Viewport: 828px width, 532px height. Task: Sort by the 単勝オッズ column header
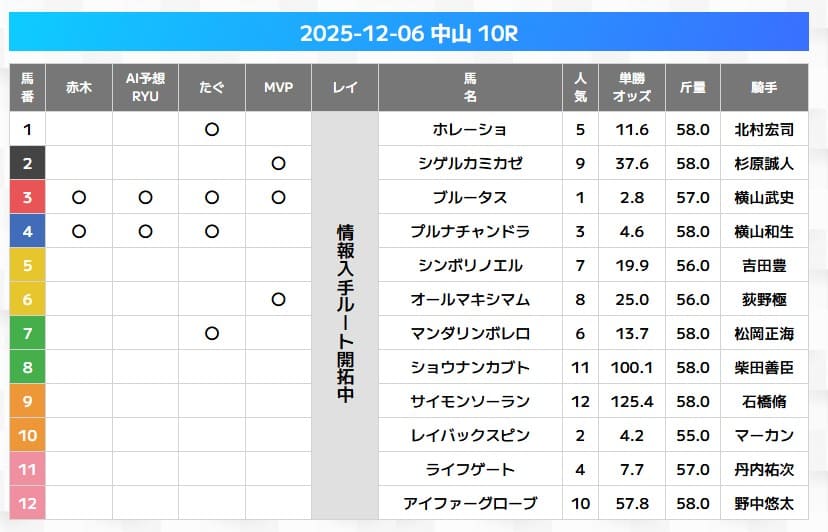pyautogui.click(x=634, y=87)
